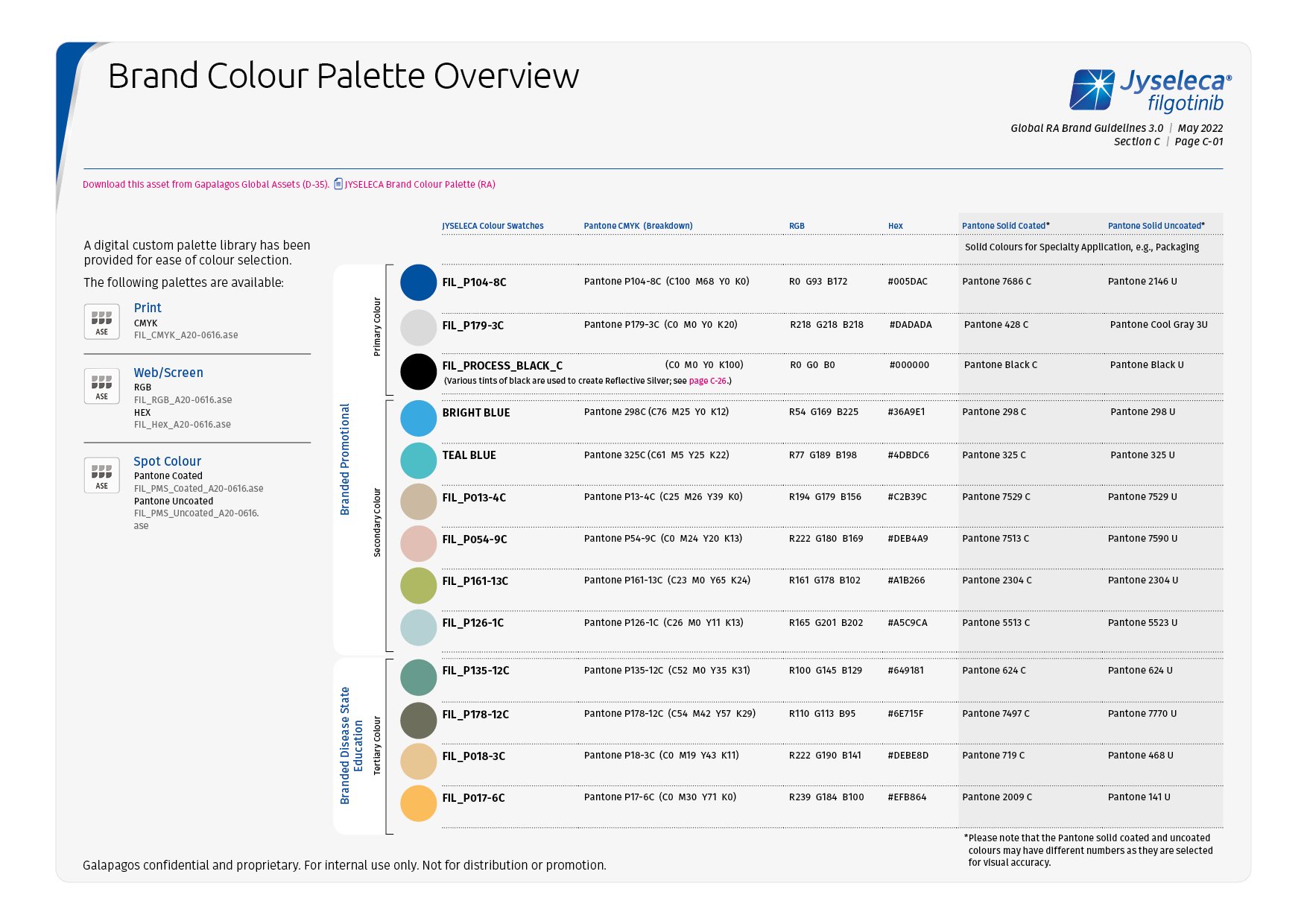Viewport: 1307px width, 924px height.
Task: Pick the FIL_P135-12C sage green swatch
Action: [418, 677]
